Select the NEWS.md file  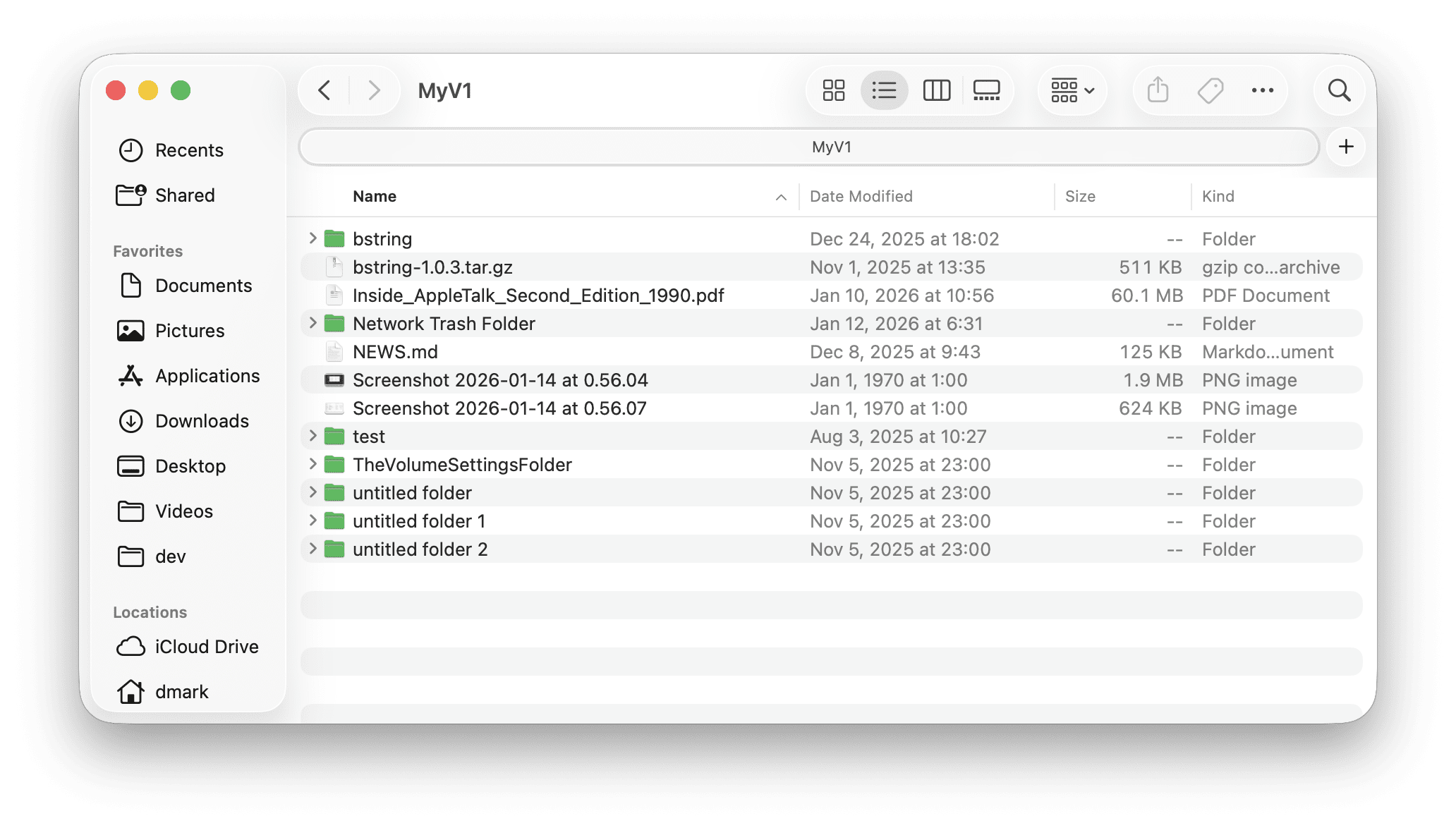tap(395, 351)
